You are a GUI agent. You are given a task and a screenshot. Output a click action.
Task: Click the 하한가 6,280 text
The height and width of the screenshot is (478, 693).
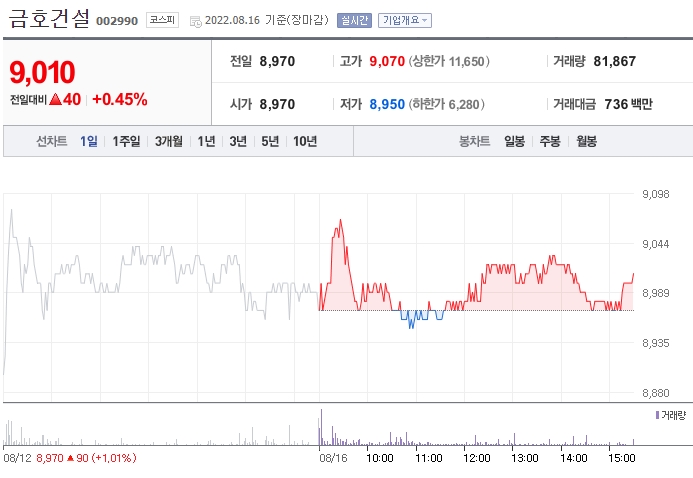click(x=446, y=104)
